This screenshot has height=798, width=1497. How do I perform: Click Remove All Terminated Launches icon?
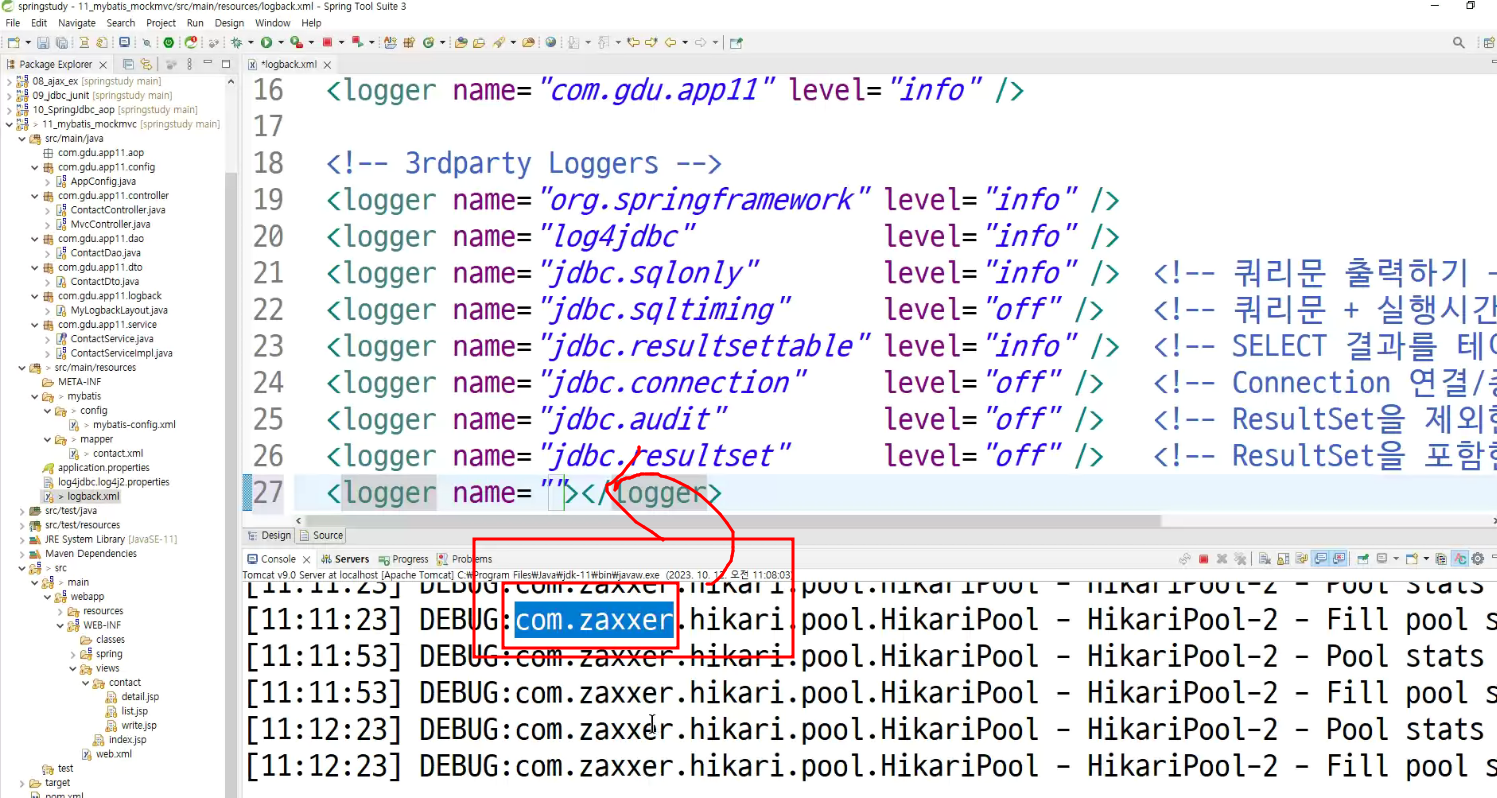click(x=1240, y=559)
